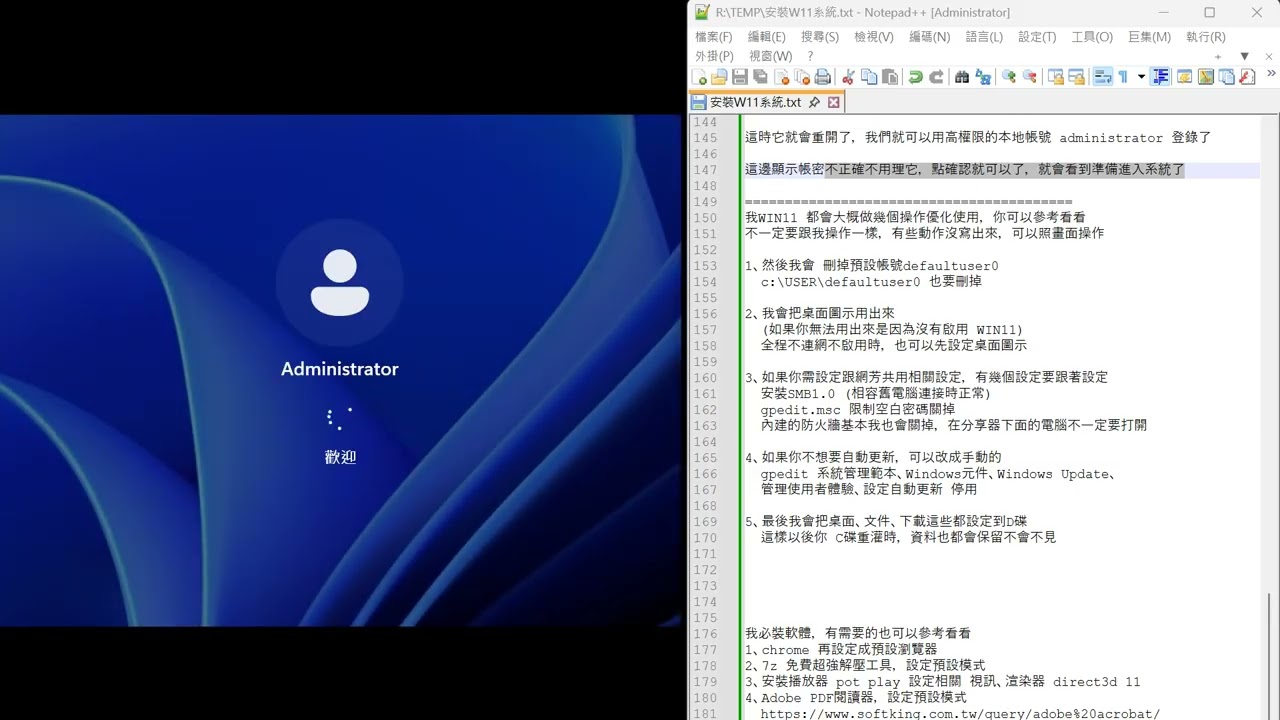Click the Print toolbar icon
The width and height of the screenshot is (1280, 720).
822,77
